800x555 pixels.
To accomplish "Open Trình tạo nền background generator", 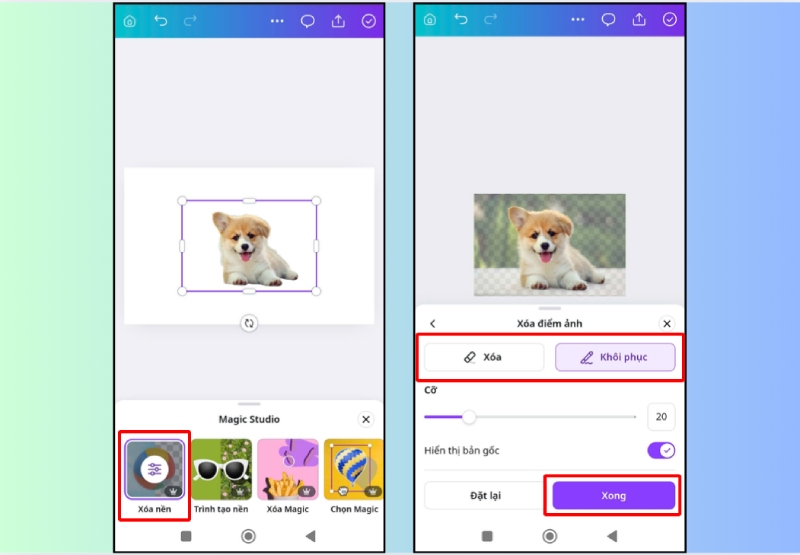I will [x=221, y=470].
